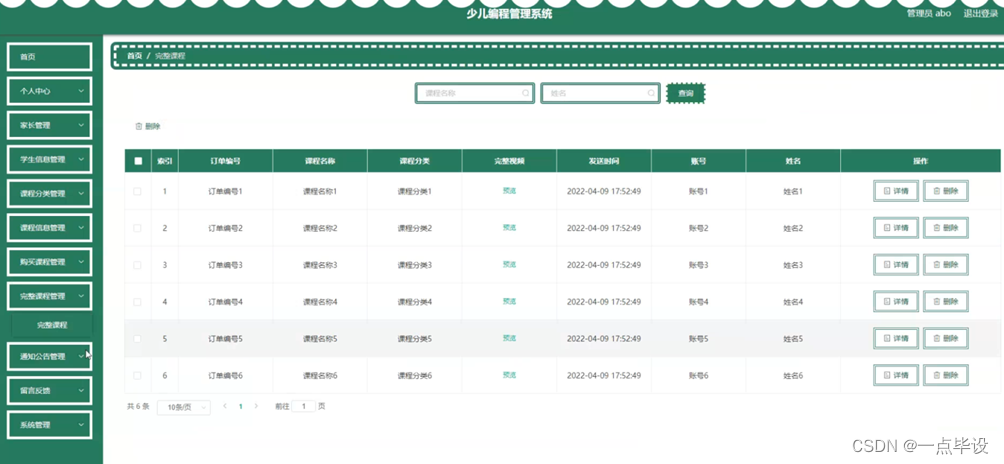Expand the 课程信息管理 sidebar menu
Screen dimensions: 1004x464
coord(49,228)
